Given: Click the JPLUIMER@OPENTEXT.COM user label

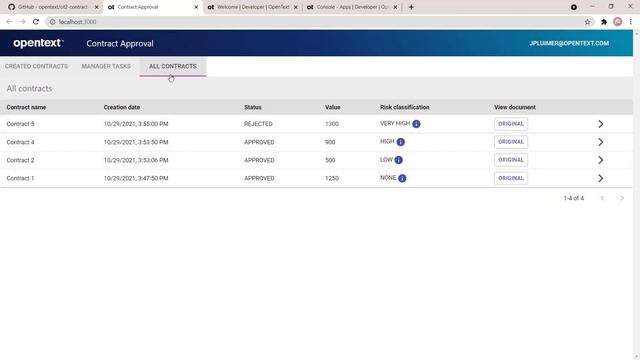Looking at the screenshot, I should point(569,43).
